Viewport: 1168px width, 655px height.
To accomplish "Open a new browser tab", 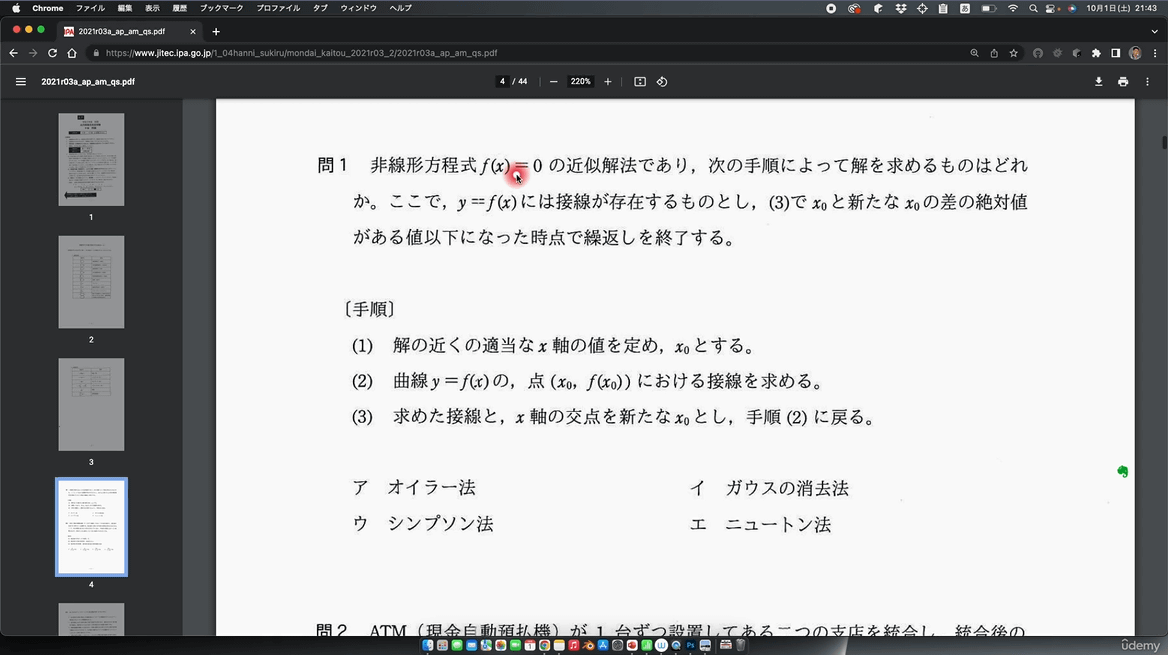I will [x=216, y=31].
